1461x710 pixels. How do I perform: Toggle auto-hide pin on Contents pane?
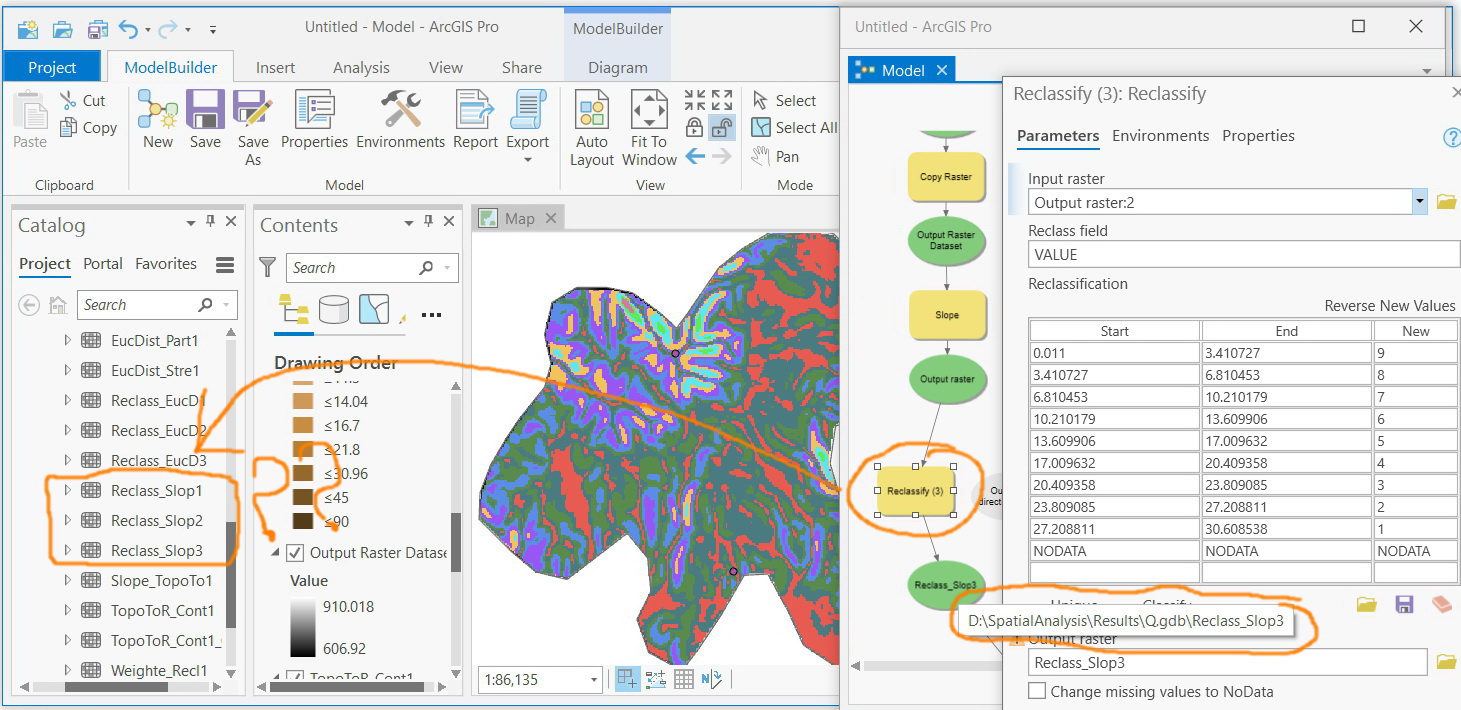pos(428,222)
